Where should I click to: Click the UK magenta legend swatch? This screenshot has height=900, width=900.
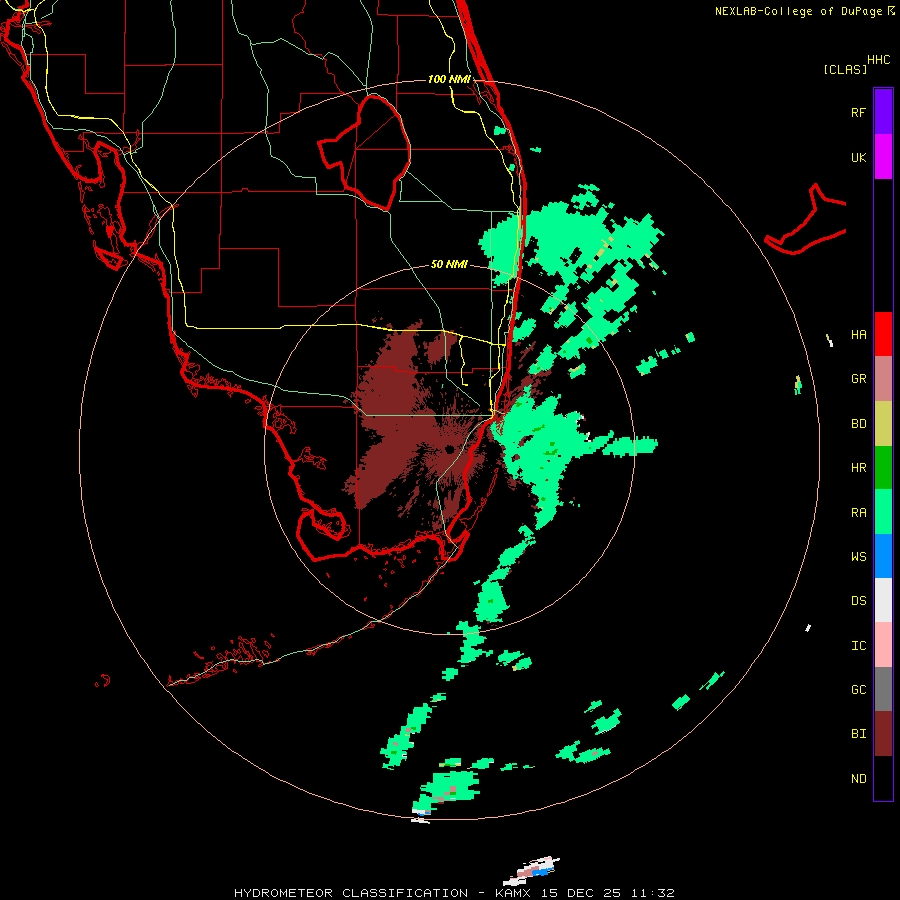883,157
